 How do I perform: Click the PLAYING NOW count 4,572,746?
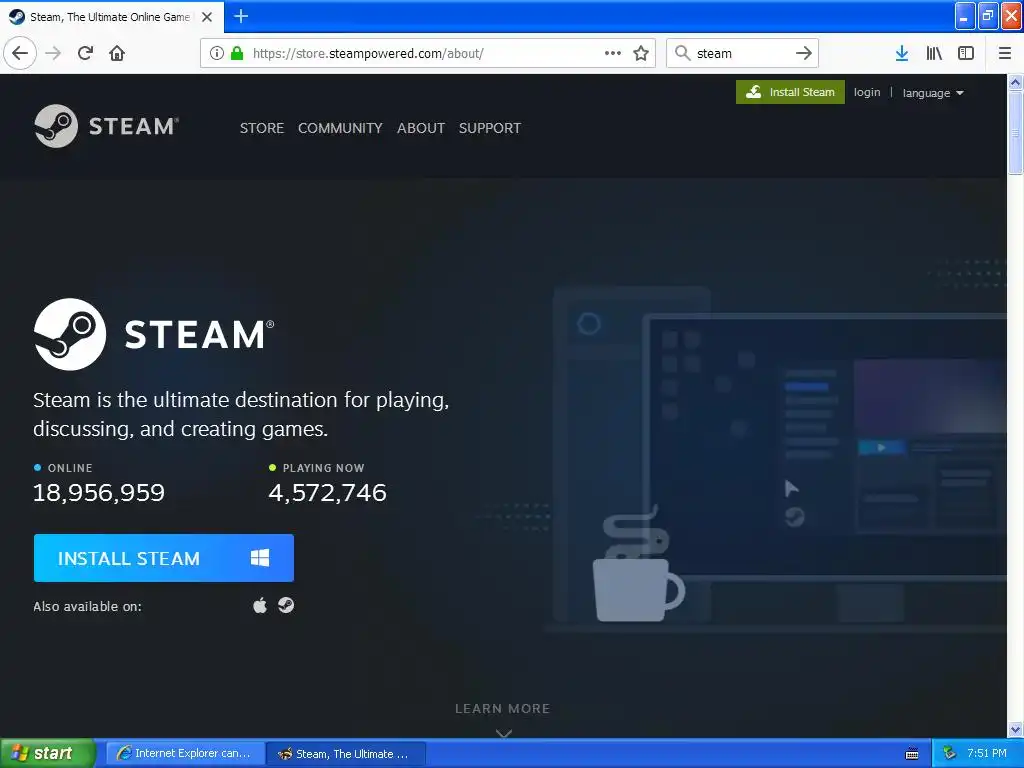click(327, 492)
